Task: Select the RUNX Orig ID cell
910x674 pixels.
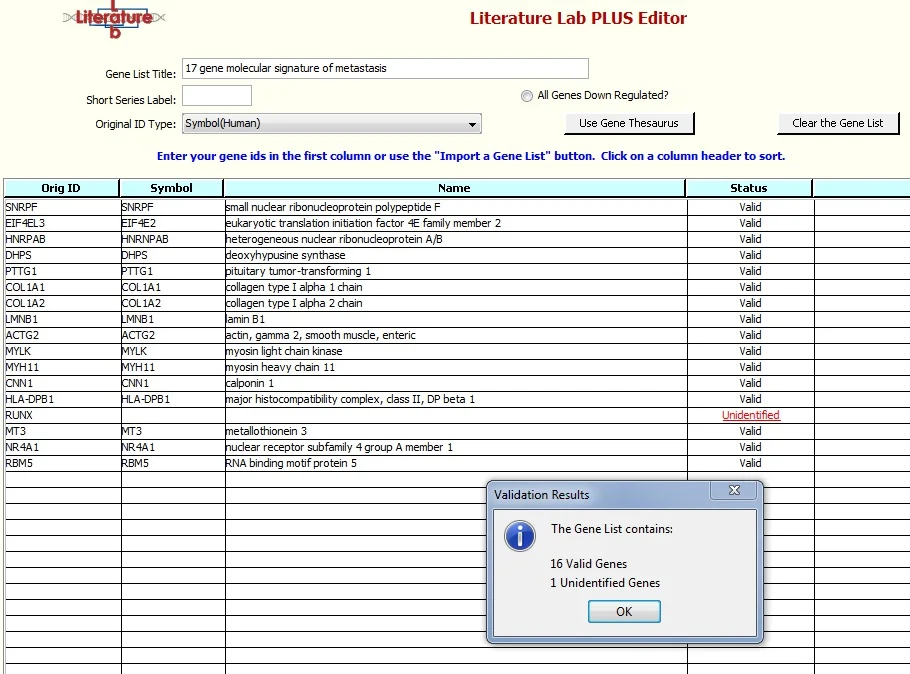Action: [x=63, y=415]
